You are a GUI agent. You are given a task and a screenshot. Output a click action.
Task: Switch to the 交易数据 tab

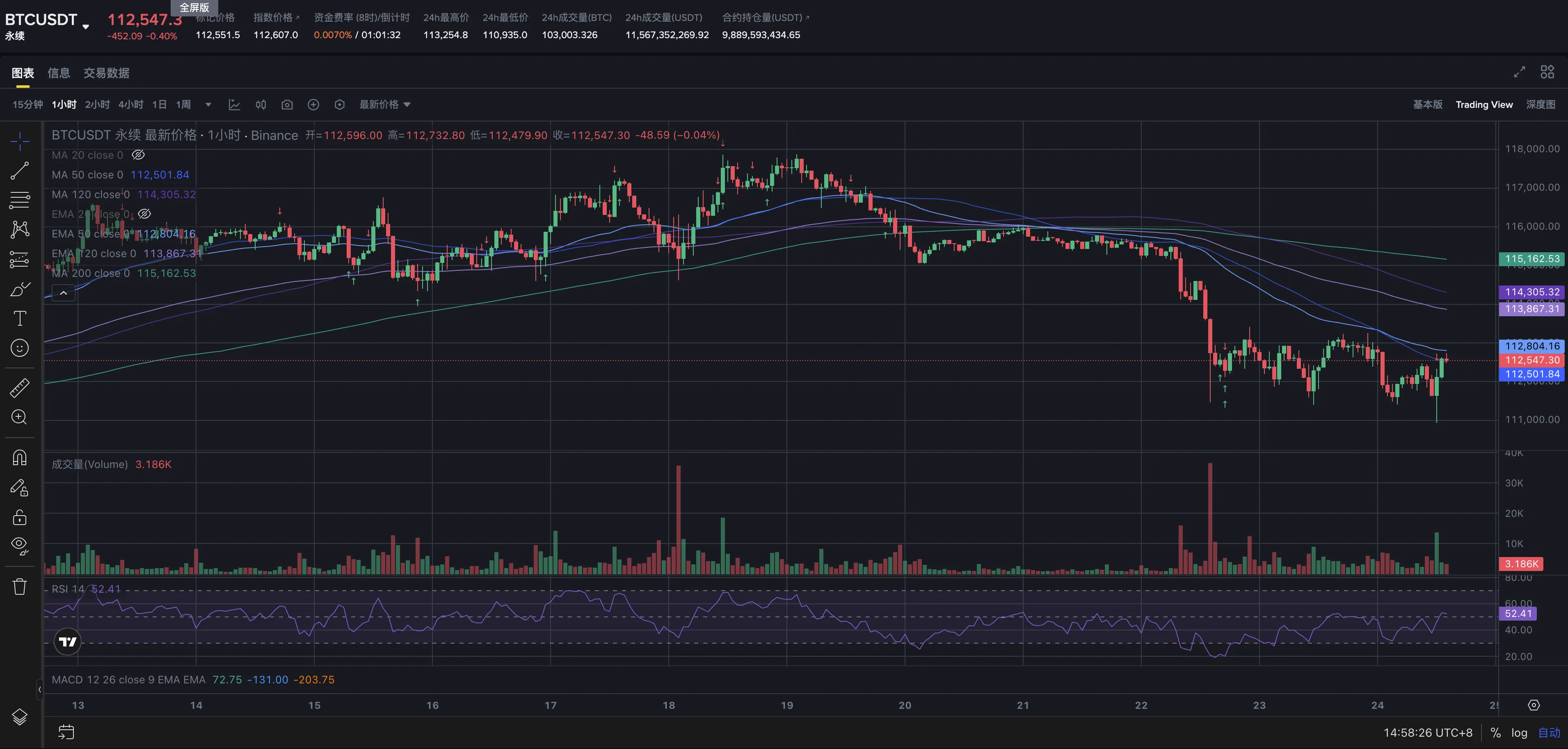106,73
